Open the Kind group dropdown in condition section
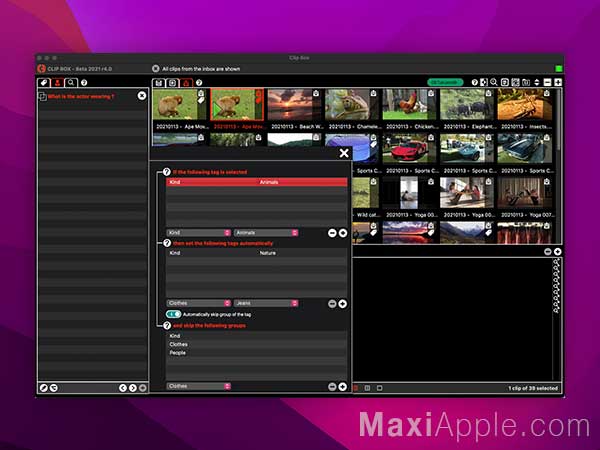 pos(199,233)
